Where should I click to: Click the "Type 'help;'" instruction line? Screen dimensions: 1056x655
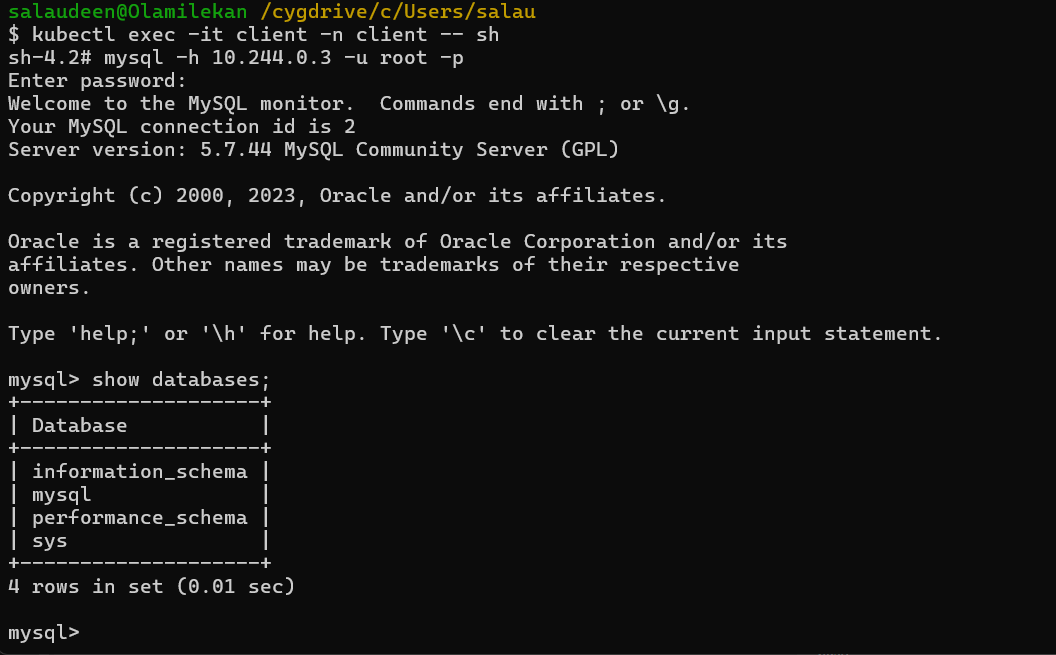click(x=474, y=333)
